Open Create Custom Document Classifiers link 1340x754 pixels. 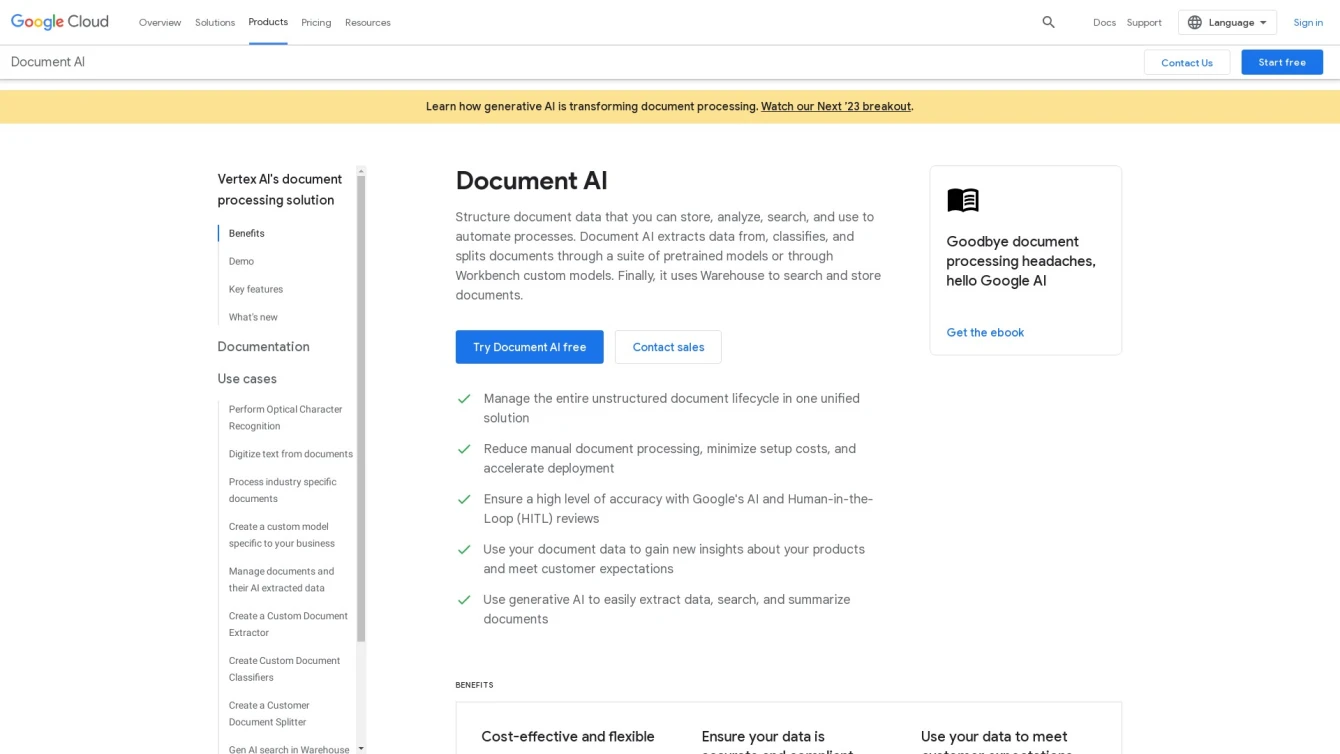click(284, 669)
